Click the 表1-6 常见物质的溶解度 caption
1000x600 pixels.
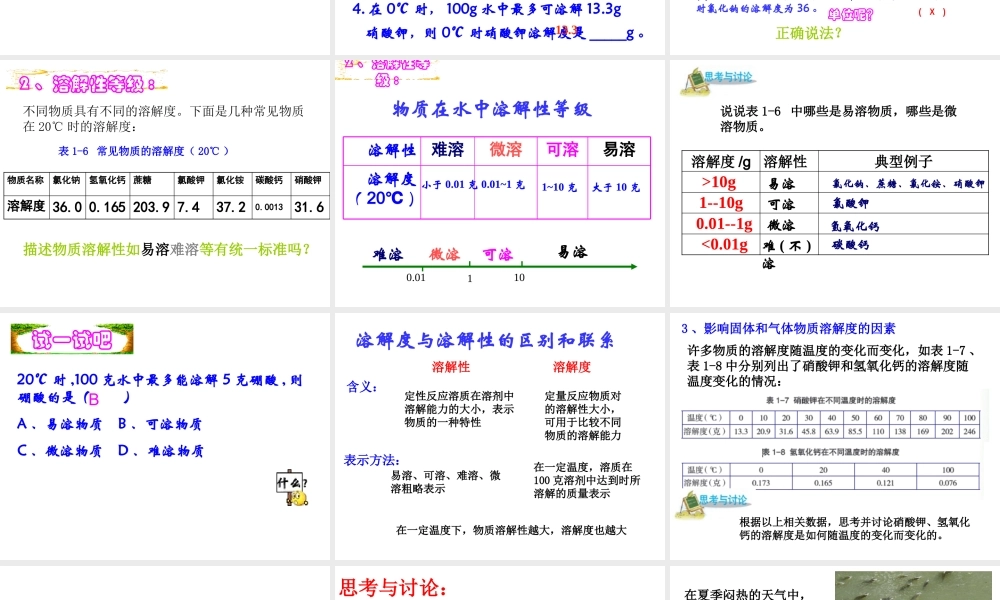tap(143, 151)
